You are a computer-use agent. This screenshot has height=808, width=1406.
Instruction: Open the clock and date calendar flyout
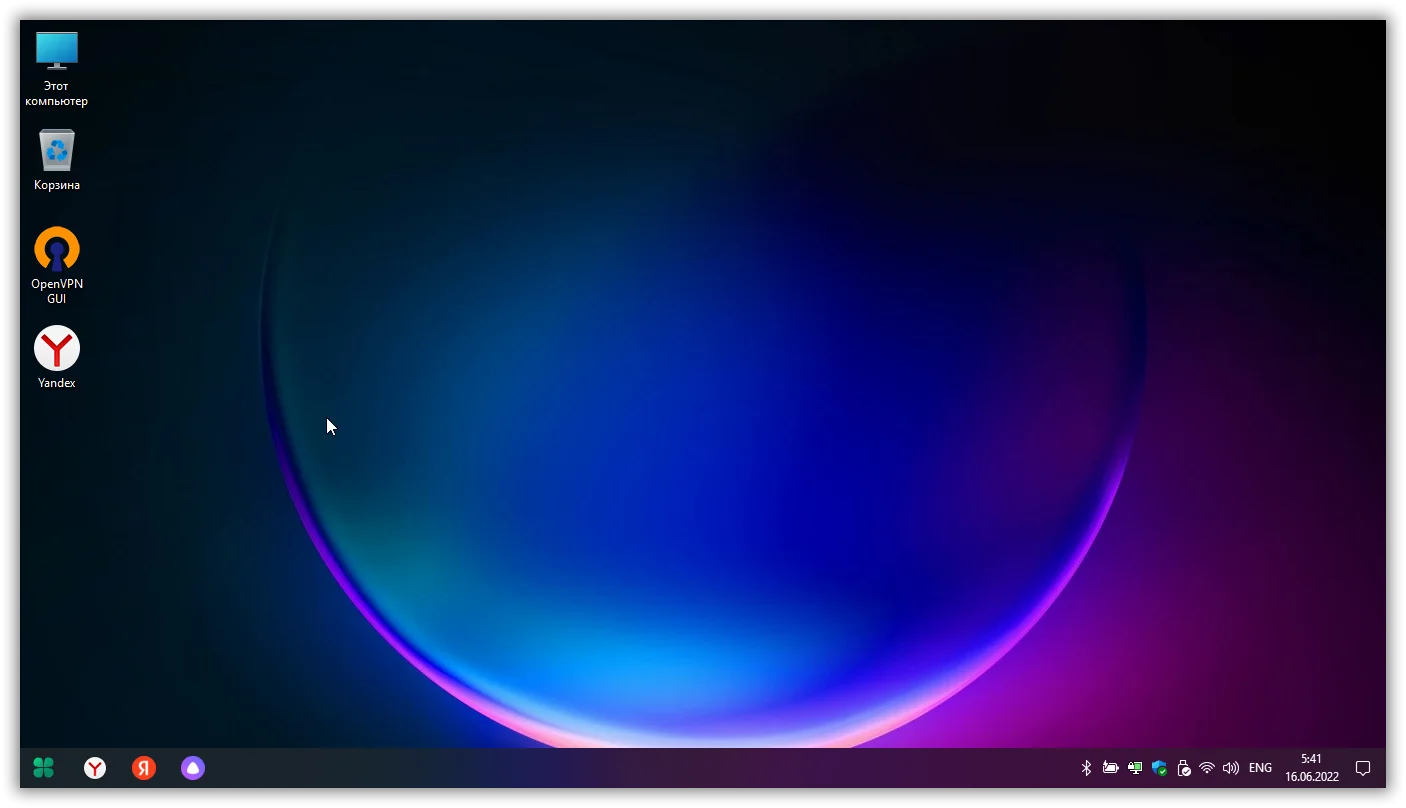(1311, 768)
